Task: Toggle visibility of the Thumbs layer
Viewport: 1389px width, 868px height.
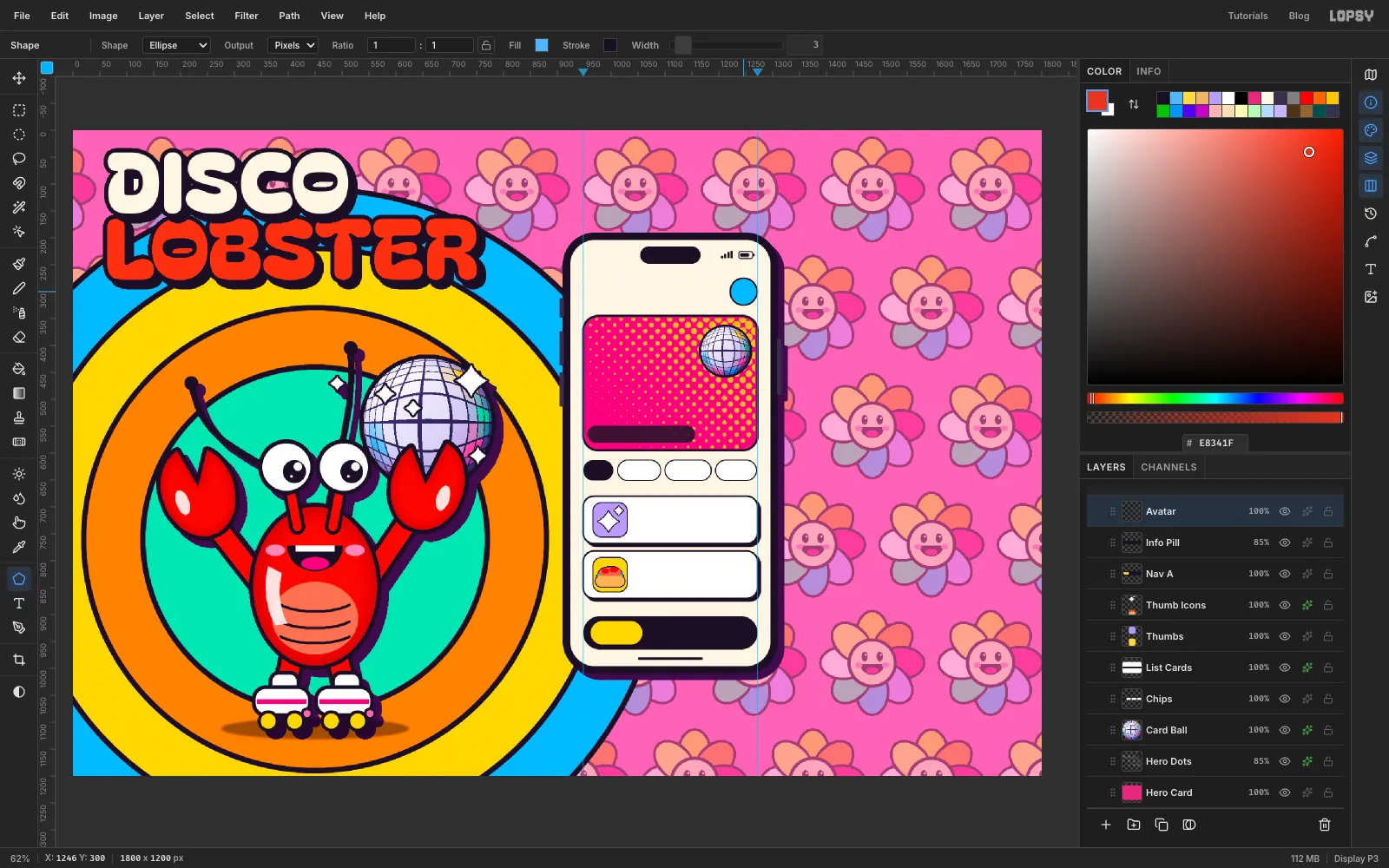Action: click(1285, 636)
